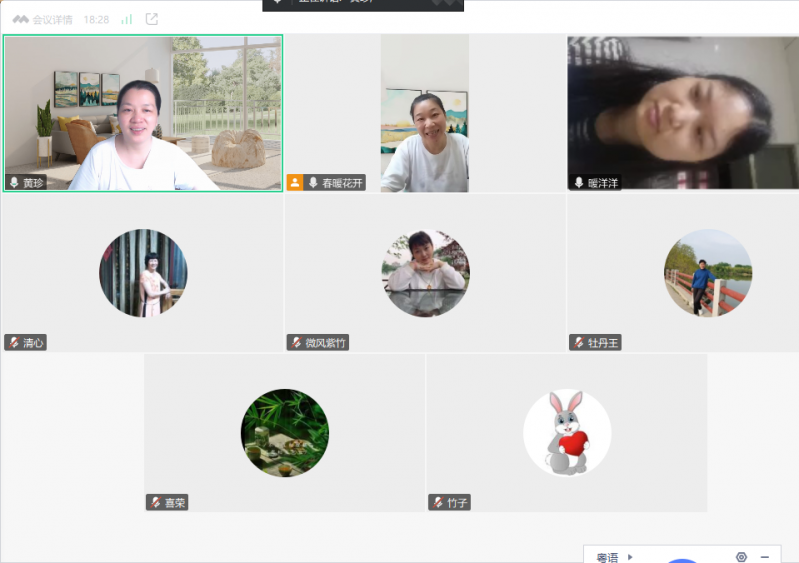Click 喜荣's muted microphone icon

[155, 503]
